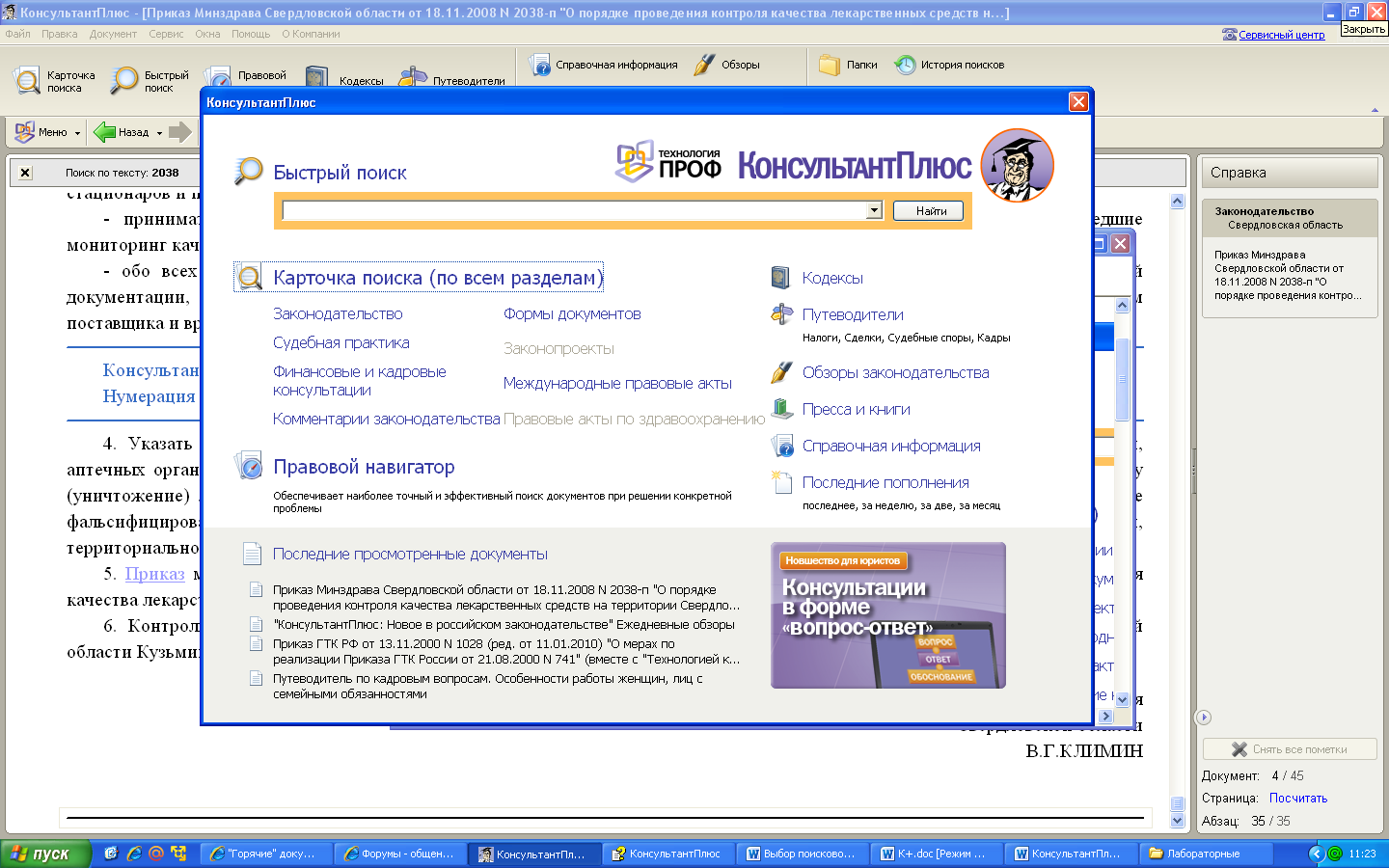The width and height of the screenshot is (1389, 868).
Task: Click the Назад green arrow button
Action: [104, 132]
